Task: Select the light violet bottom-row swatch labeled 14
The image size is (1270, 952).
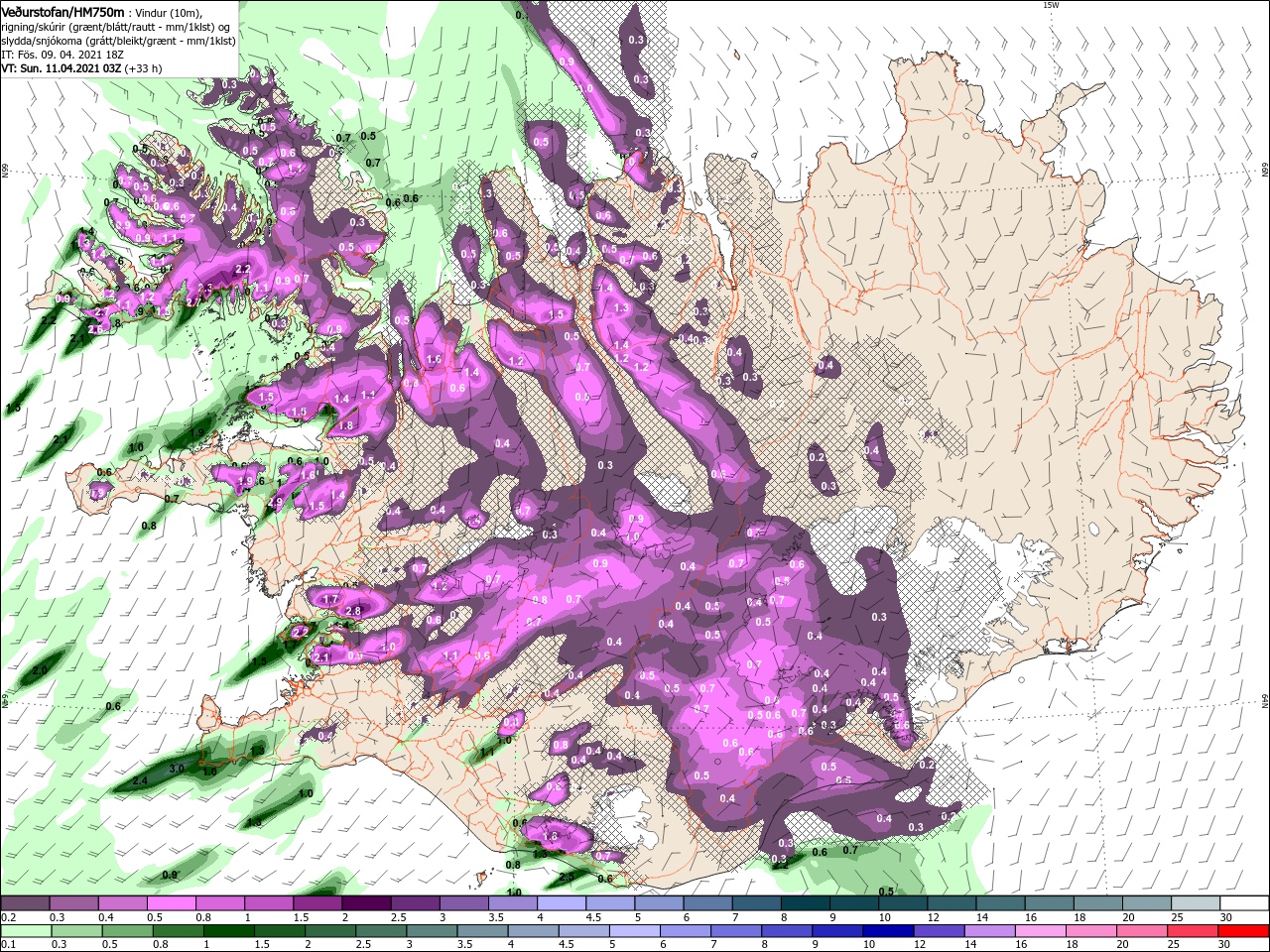Action: tap(992, 931)
